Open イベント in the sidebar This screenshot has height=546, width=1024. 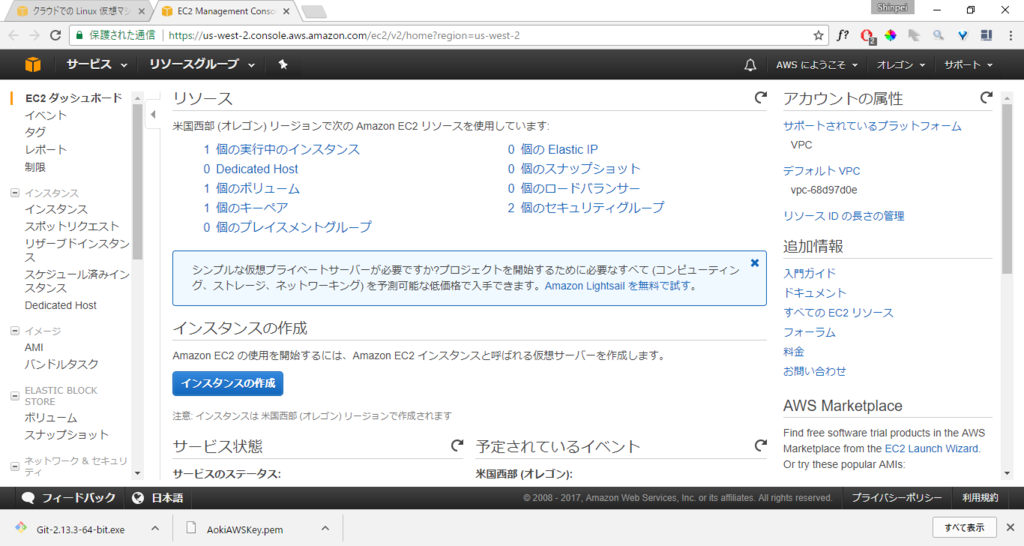pos(46,115)
